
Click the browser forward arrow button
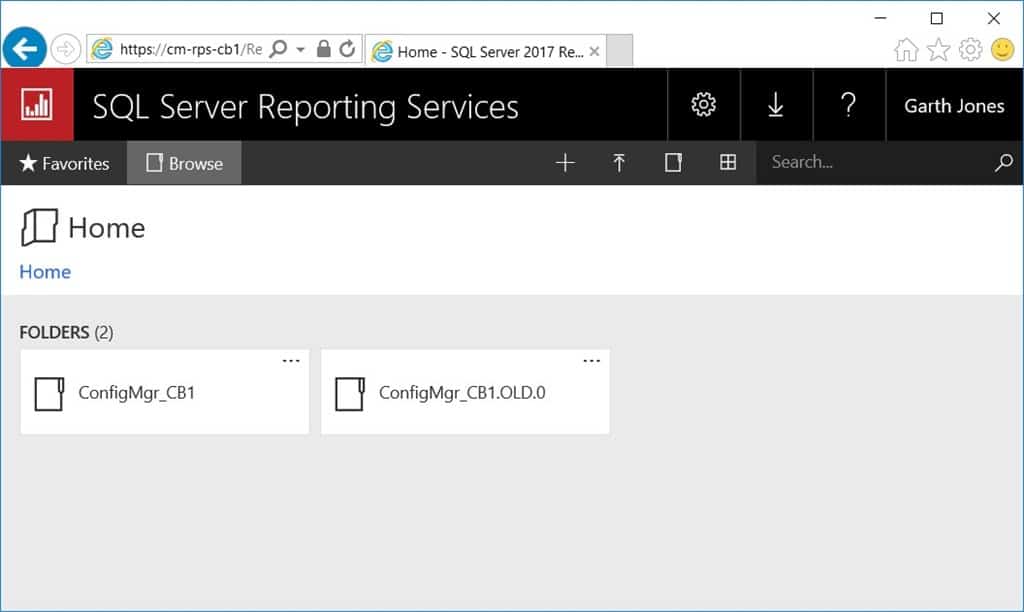tap(65, 49)
